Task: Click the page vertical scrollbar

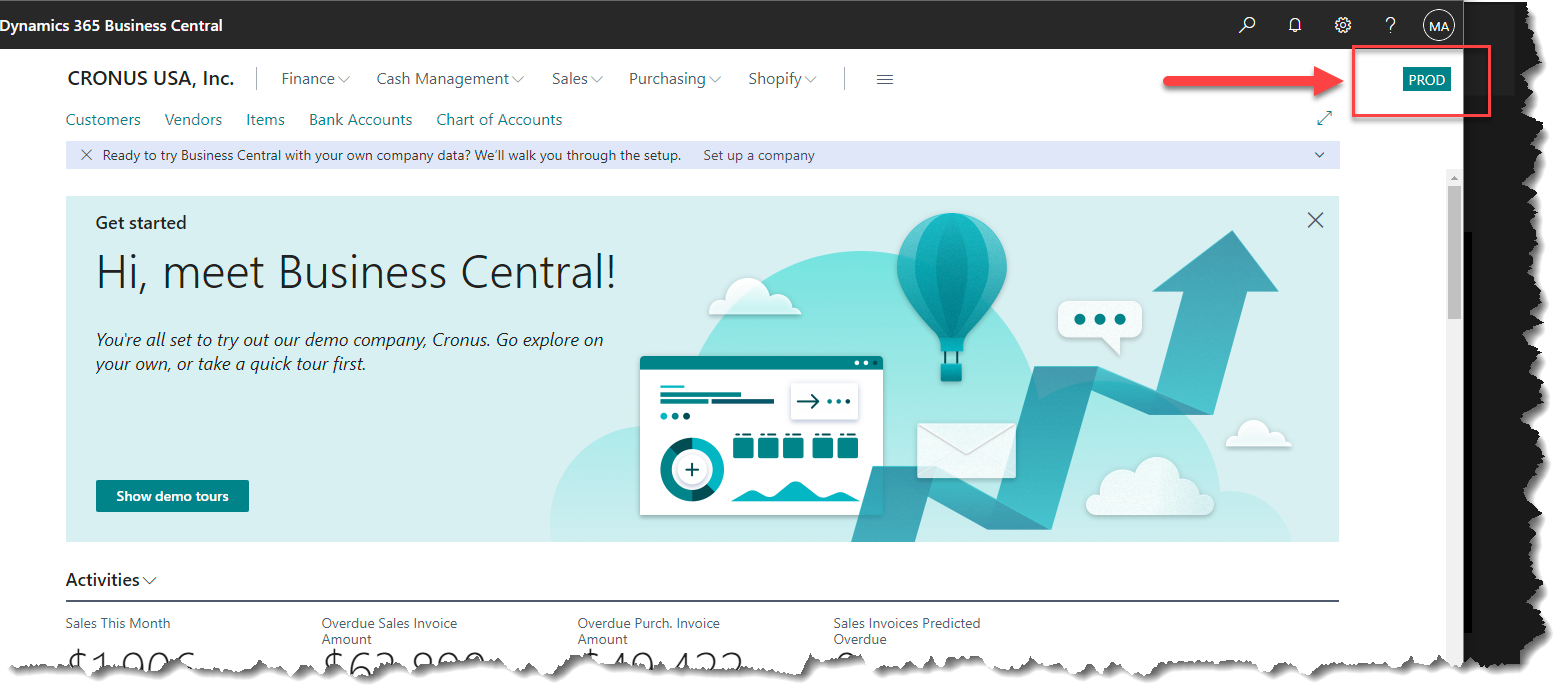Action: 1454,252
